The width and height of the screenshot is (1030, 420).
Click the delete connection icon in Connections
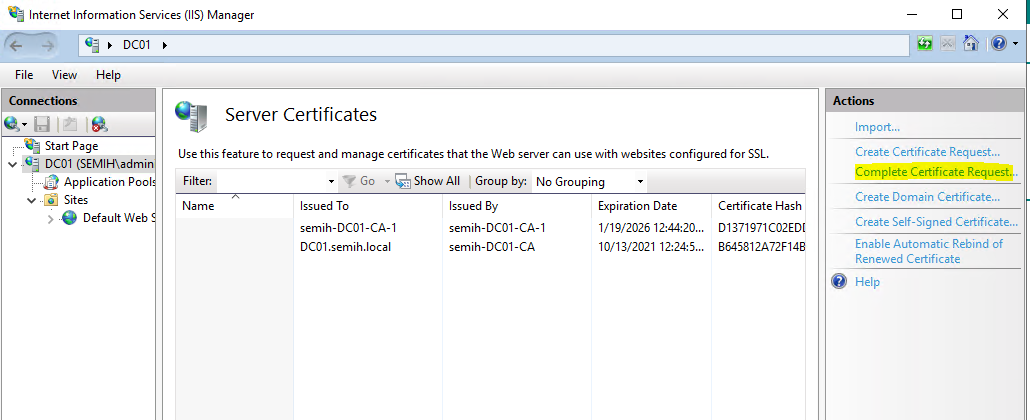(x=98, y=124)
